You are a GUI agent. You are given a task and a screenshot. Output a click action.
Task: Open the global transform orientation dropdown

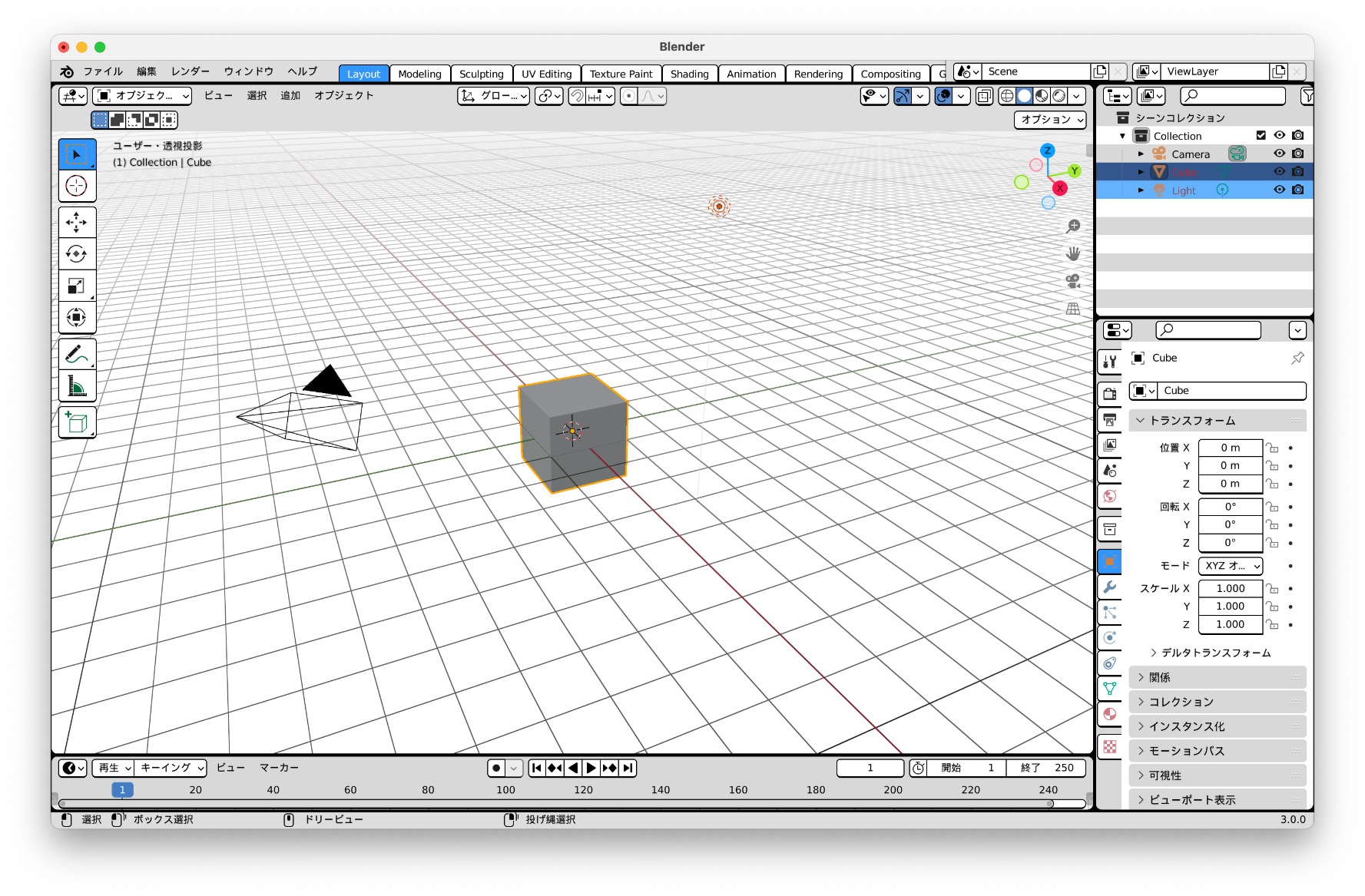(493, 96)
